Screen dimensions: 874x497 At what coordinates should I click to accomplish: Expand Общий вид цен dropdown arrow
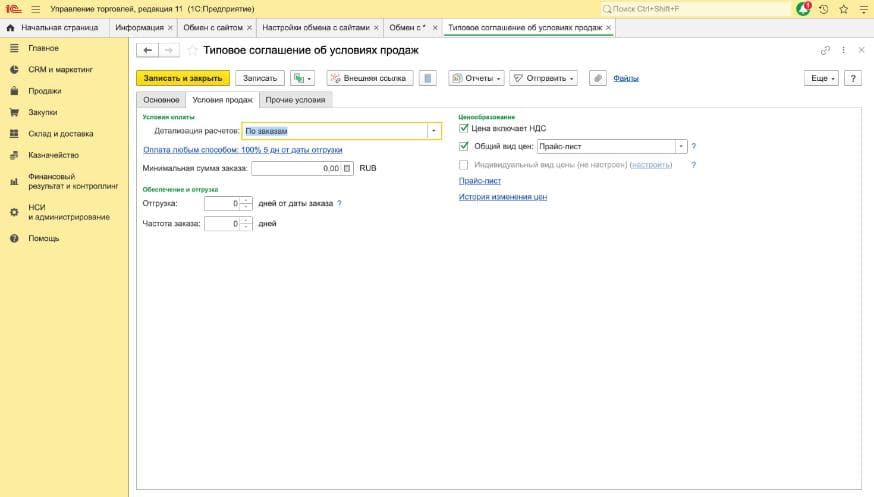[681, 147]
